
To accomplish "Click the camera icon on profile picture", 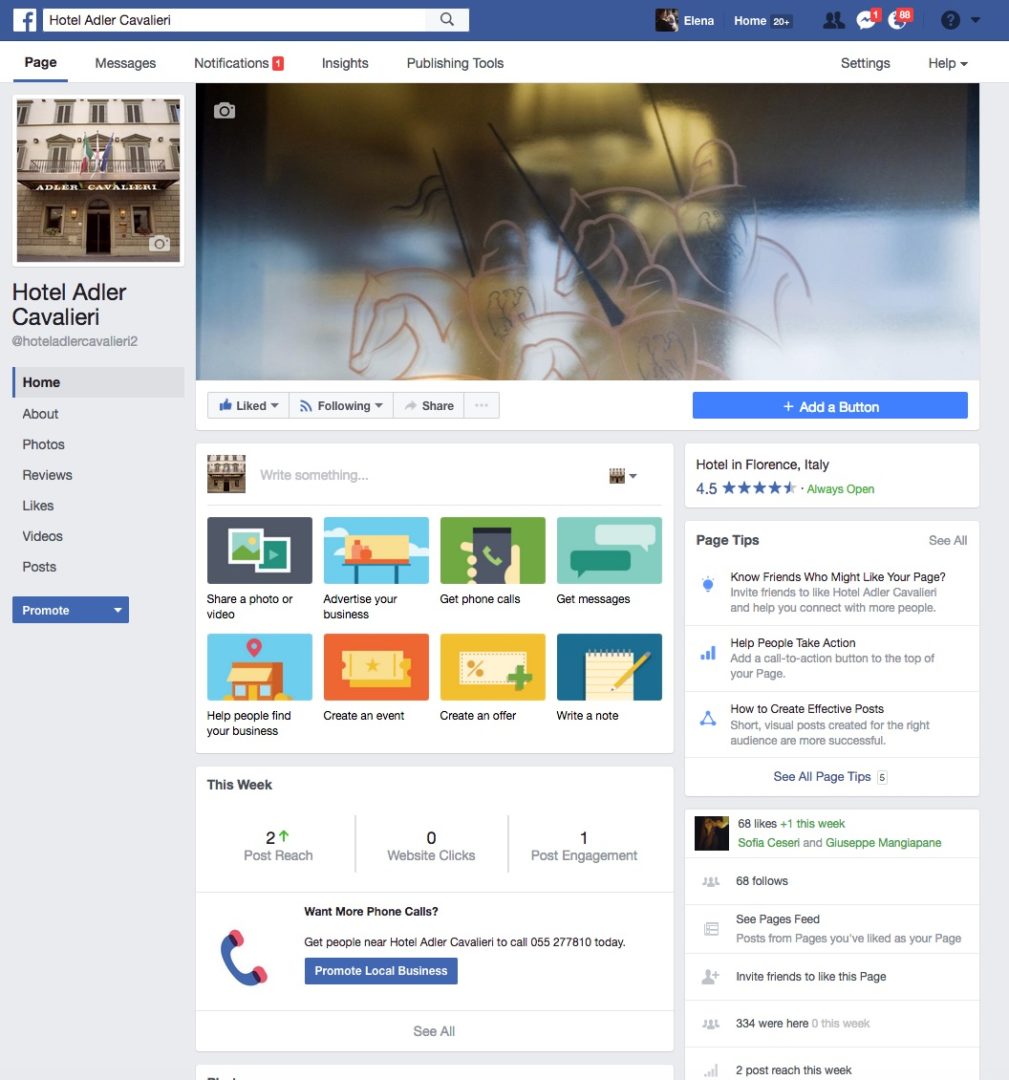I will 159,243.
